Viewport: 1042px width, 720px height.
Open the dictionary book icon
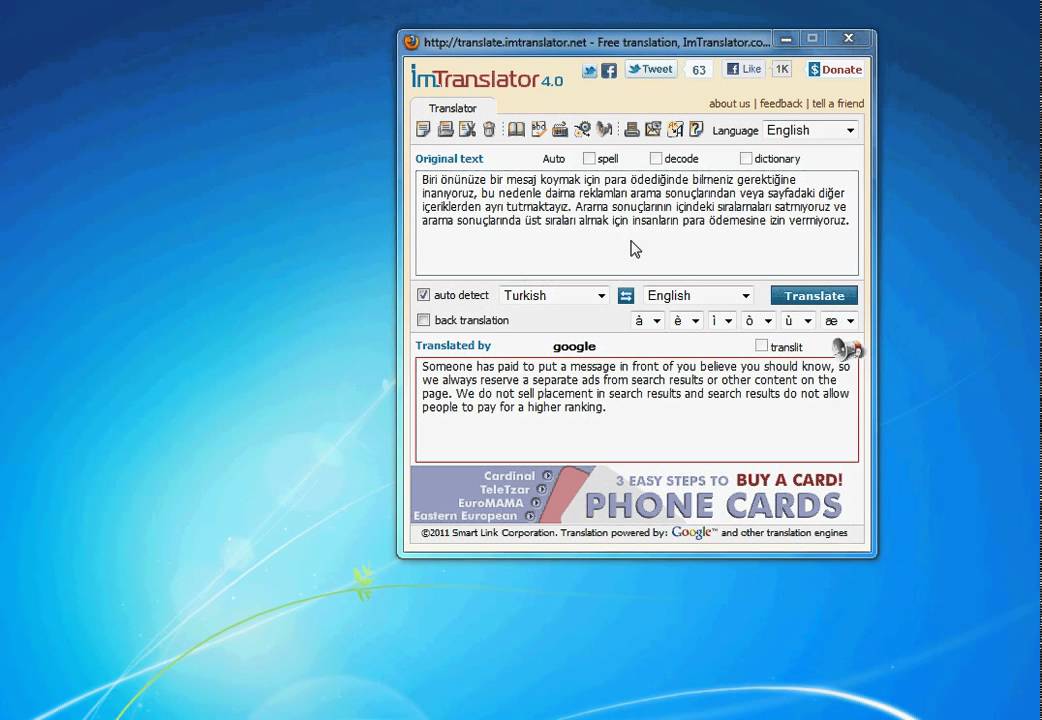coord(516,130)
